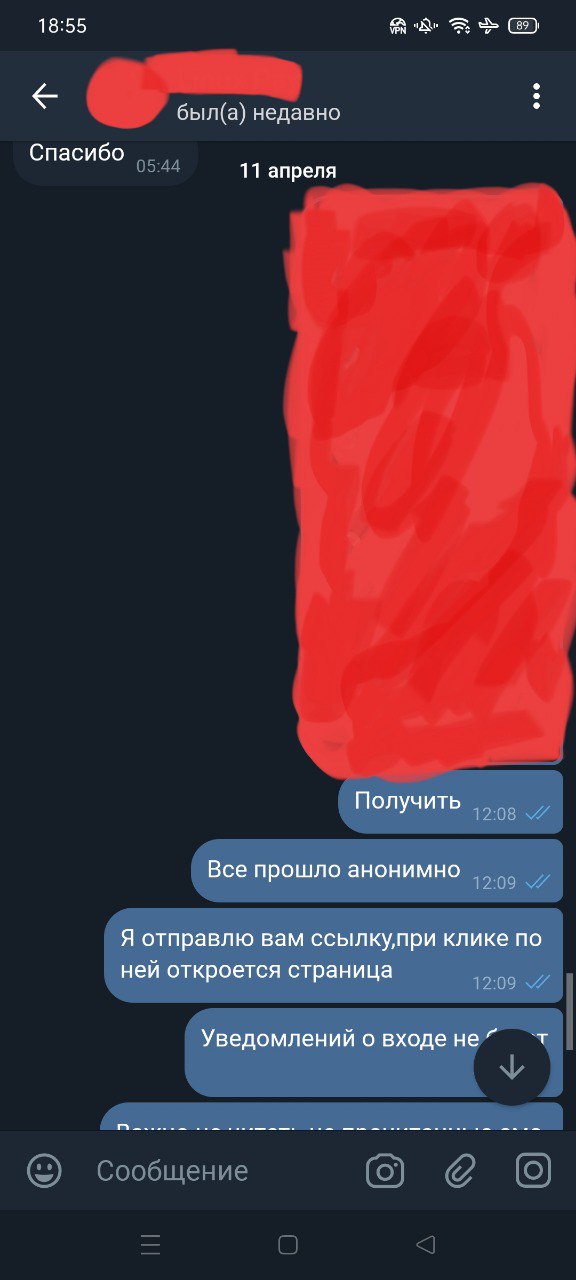Open the three-dot chat options menu

click(537, 96)
